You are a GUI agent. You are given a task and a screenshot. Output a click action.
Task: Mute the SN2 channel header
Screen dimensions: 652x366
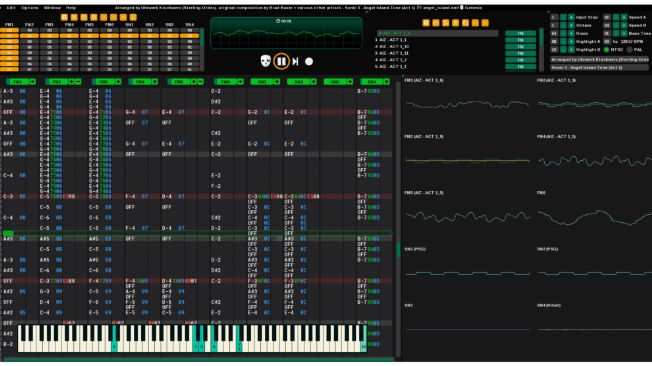click(x=299, y=82)
